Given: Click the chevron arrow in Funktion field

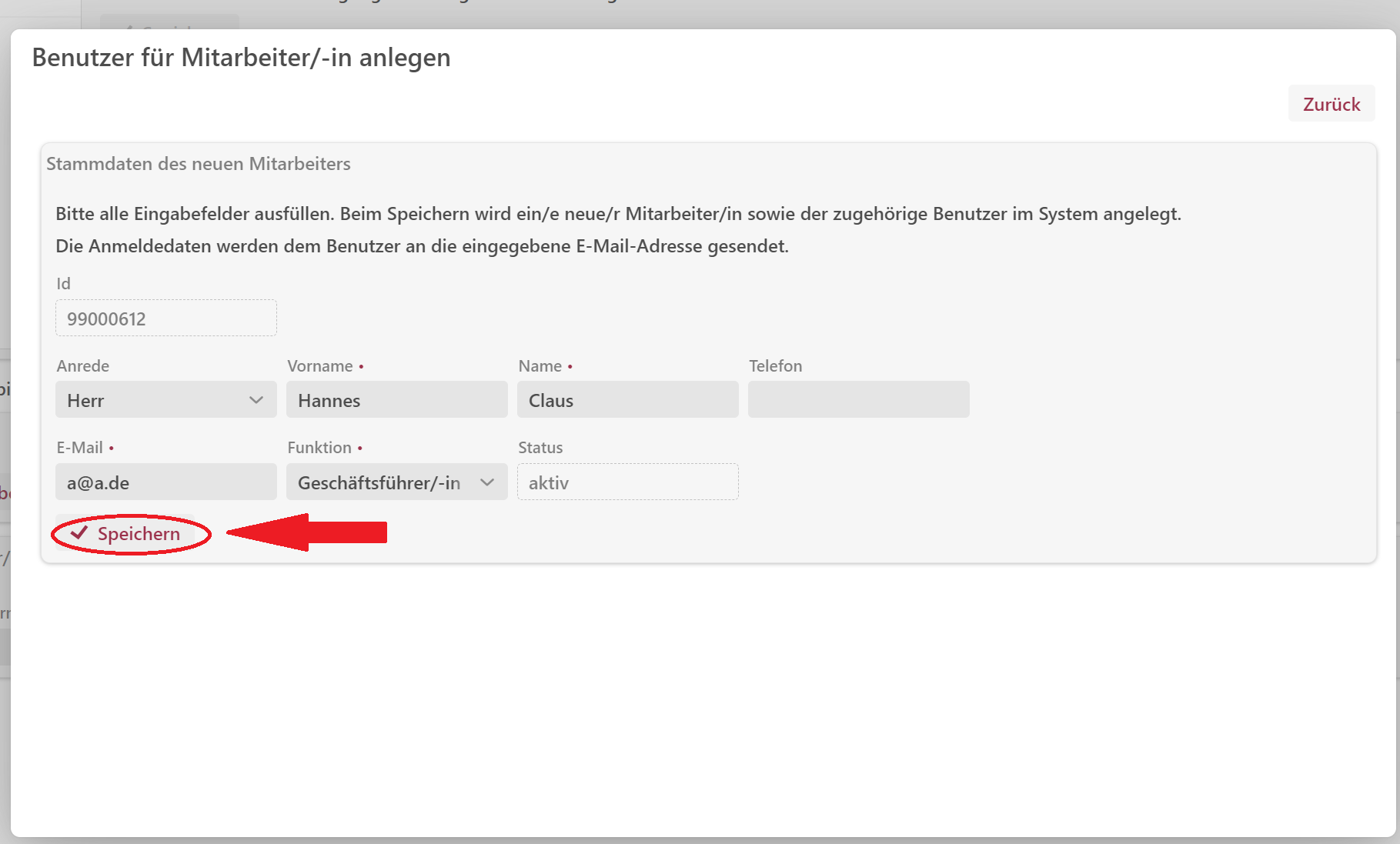Looking at the screenshot, I should (487, 482).
